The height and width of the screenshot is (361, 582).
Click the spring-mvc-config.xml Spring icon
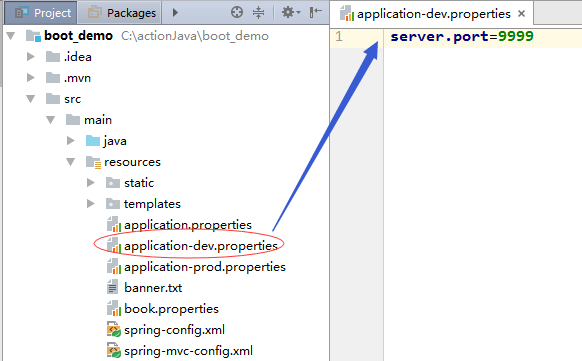pyautogui.click(x=114, y=351)
